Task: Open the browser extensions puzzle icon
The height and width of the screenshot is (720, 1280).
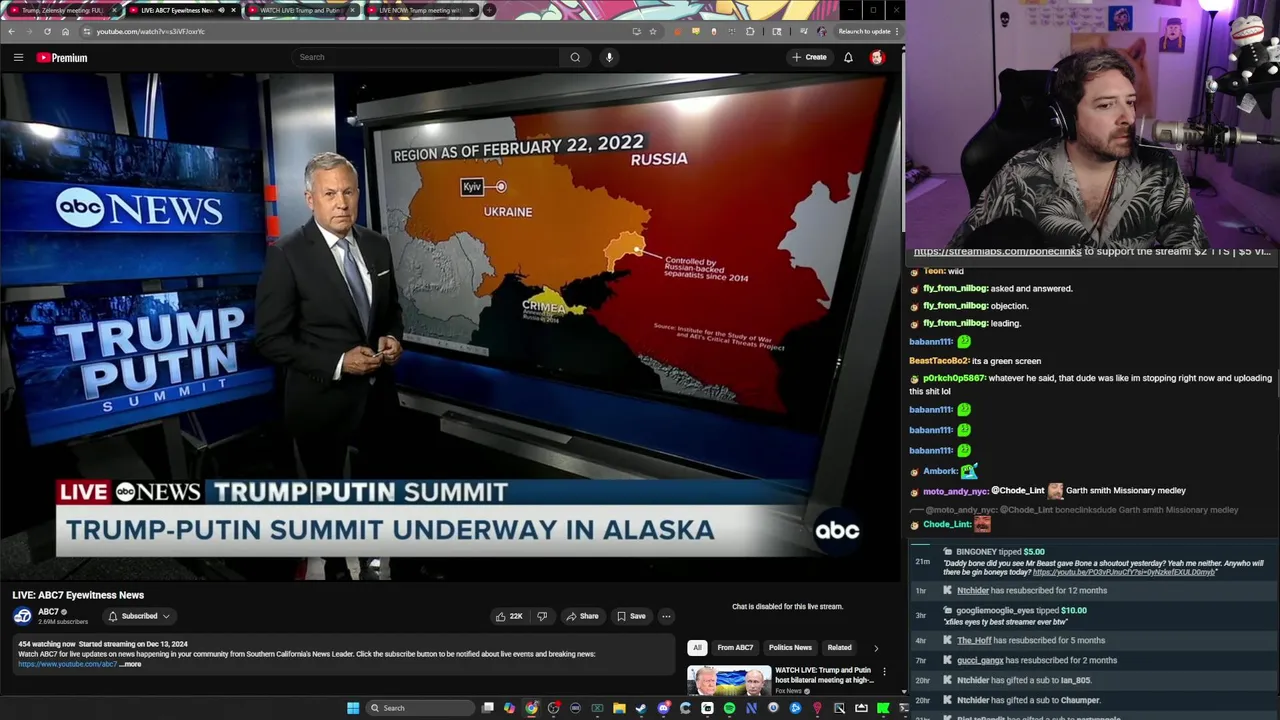Action: point(750,31)
